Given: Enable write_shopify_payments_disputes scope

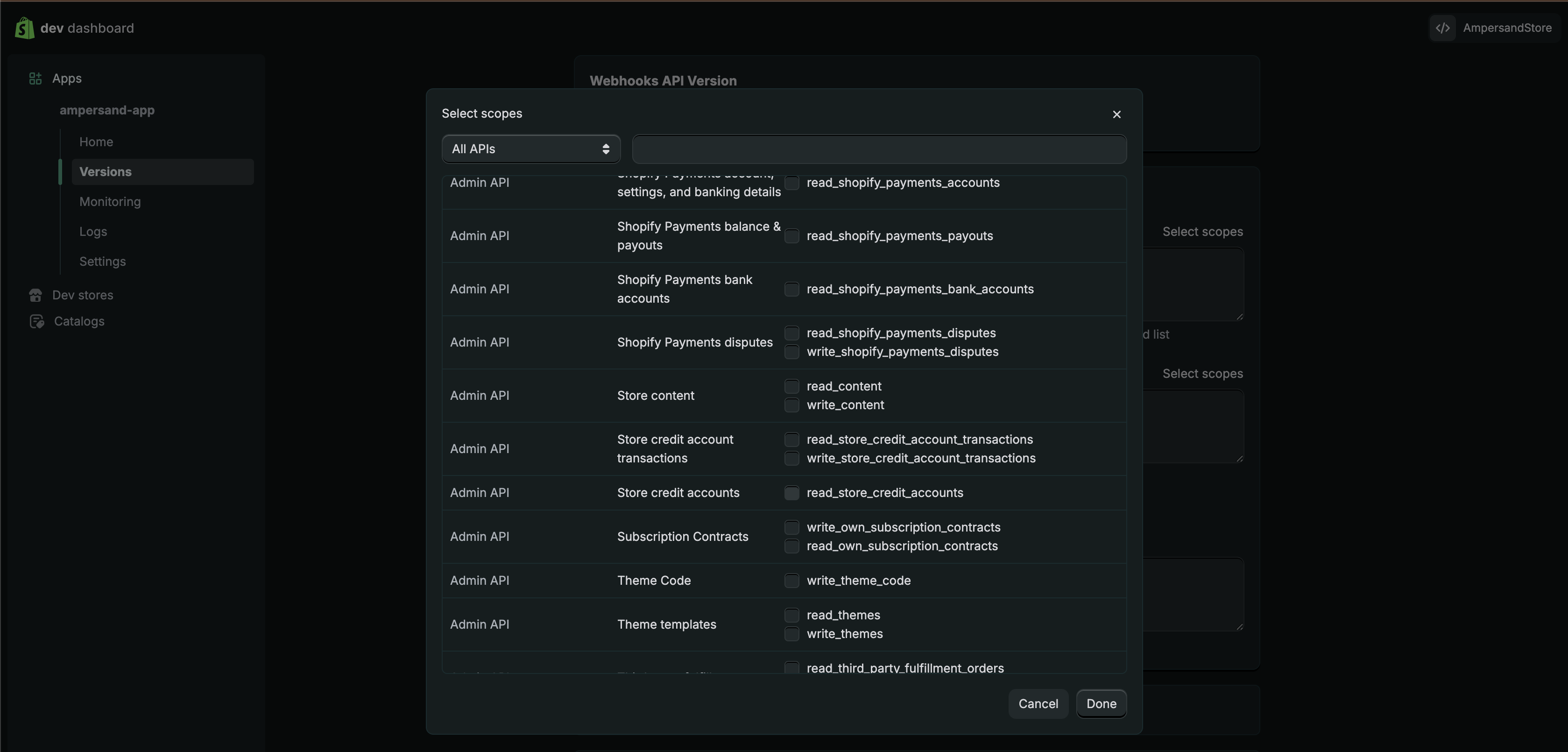Looking at the screenshot, I should [x=792, y=352].
